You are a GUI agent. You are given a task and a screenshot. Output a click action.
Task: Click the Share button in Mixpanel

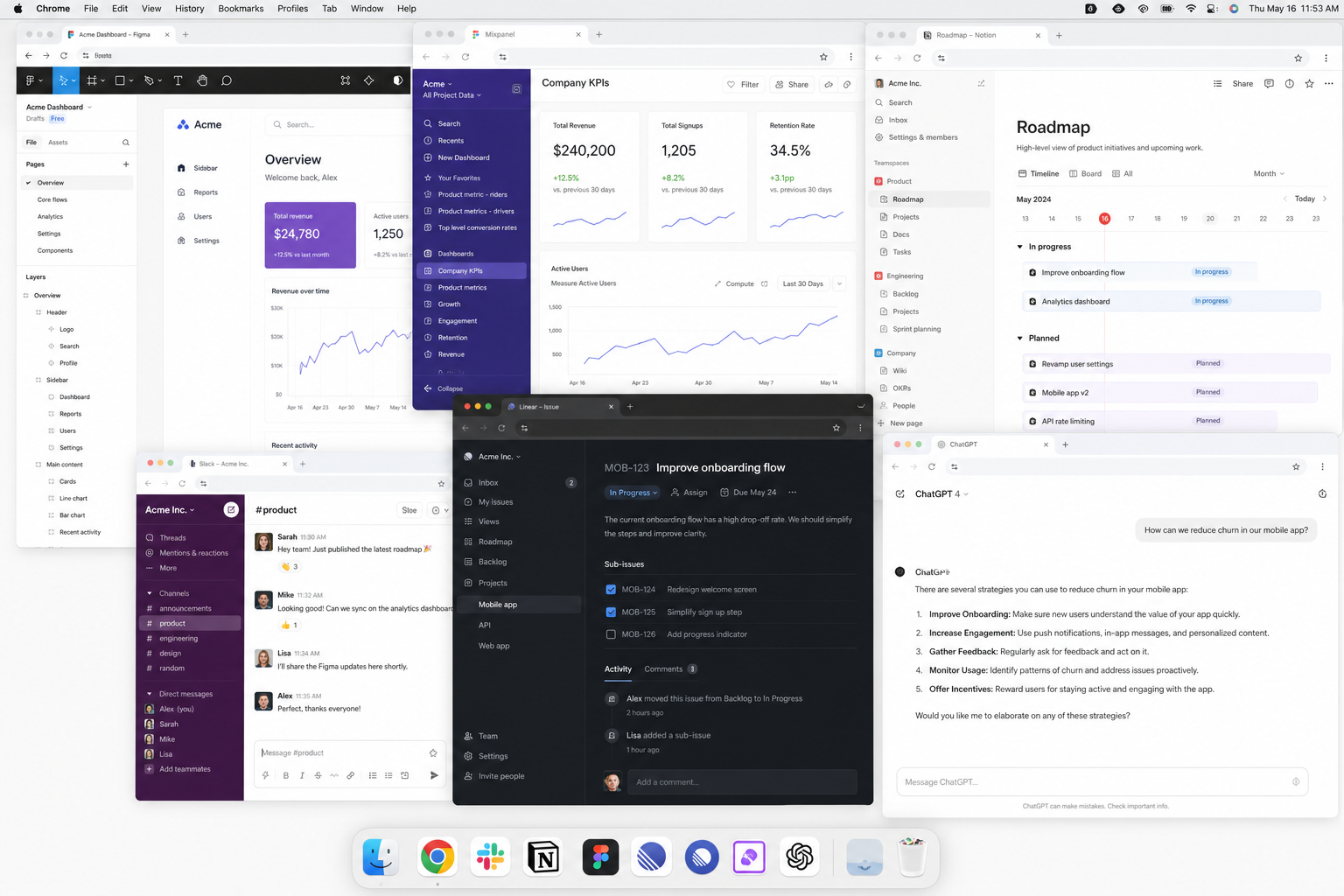coord(791,84)
